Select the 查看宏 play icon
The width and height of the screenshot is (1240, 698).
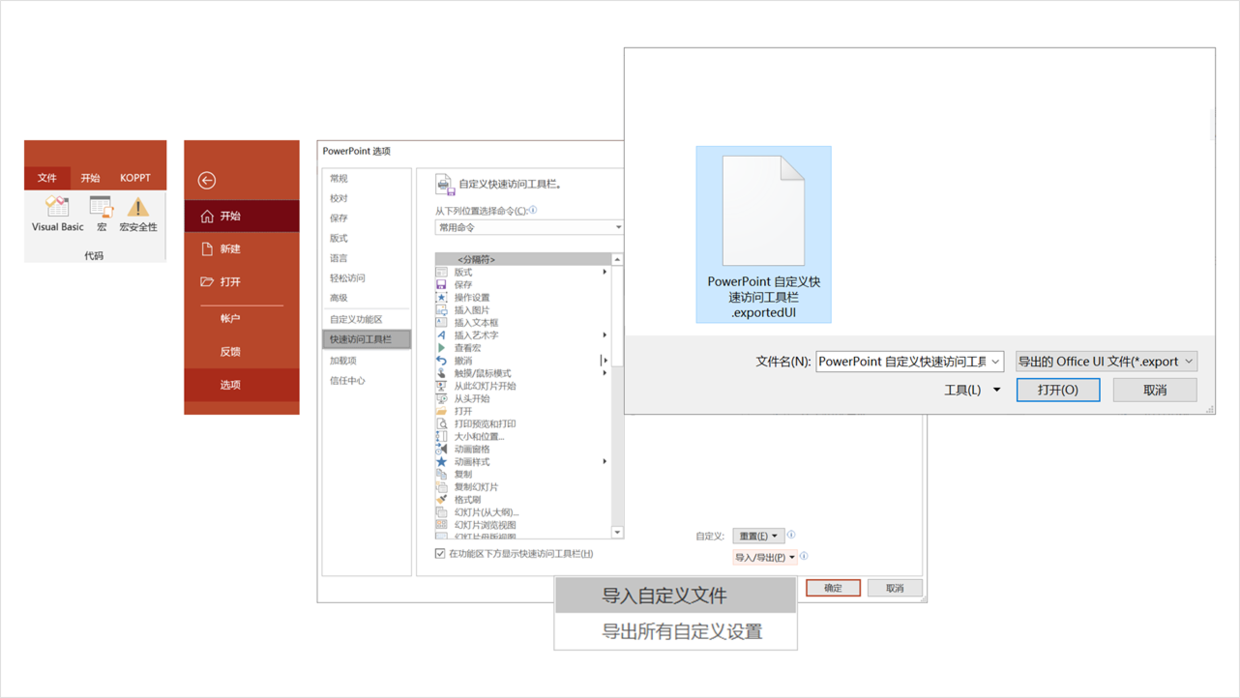[x=441, y=348]
